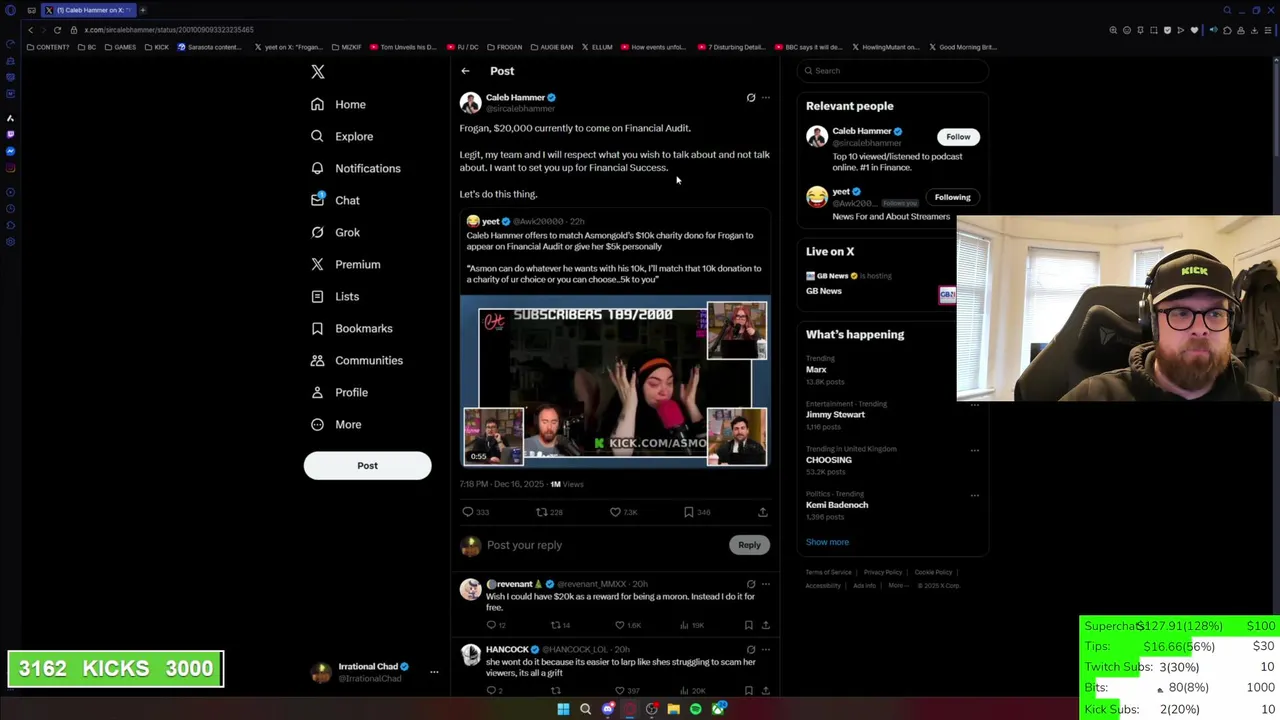
Task: Click Grok icon on revenant's reply
Action: (x=751, y=584)
